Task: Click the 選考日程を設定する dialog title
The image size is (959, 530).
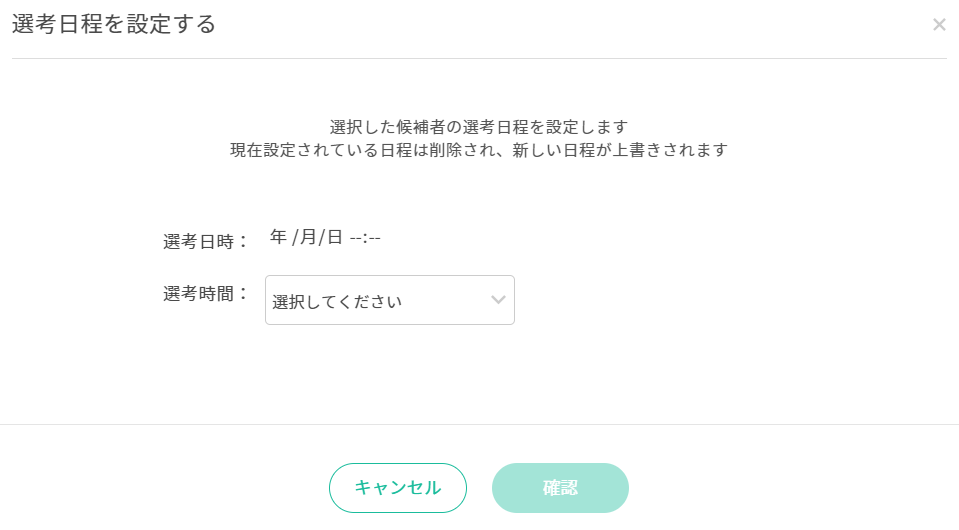Action: 114,25
